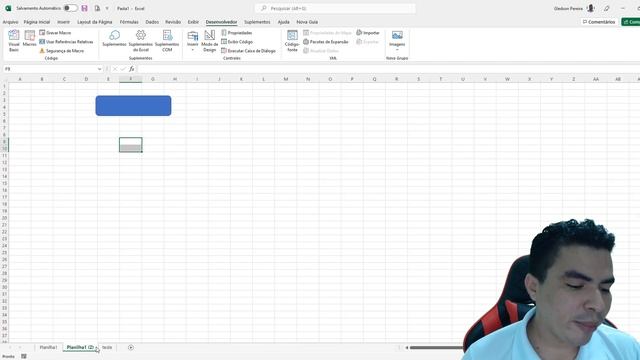Open XML Código-fonte pane
Viewport: 640px width, 360px height.
(292, 41)
